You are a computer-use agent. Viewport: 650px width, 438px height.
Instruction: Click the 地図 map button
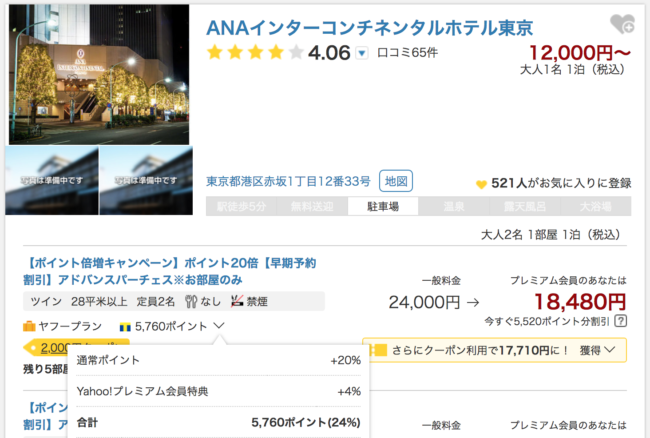396,181
